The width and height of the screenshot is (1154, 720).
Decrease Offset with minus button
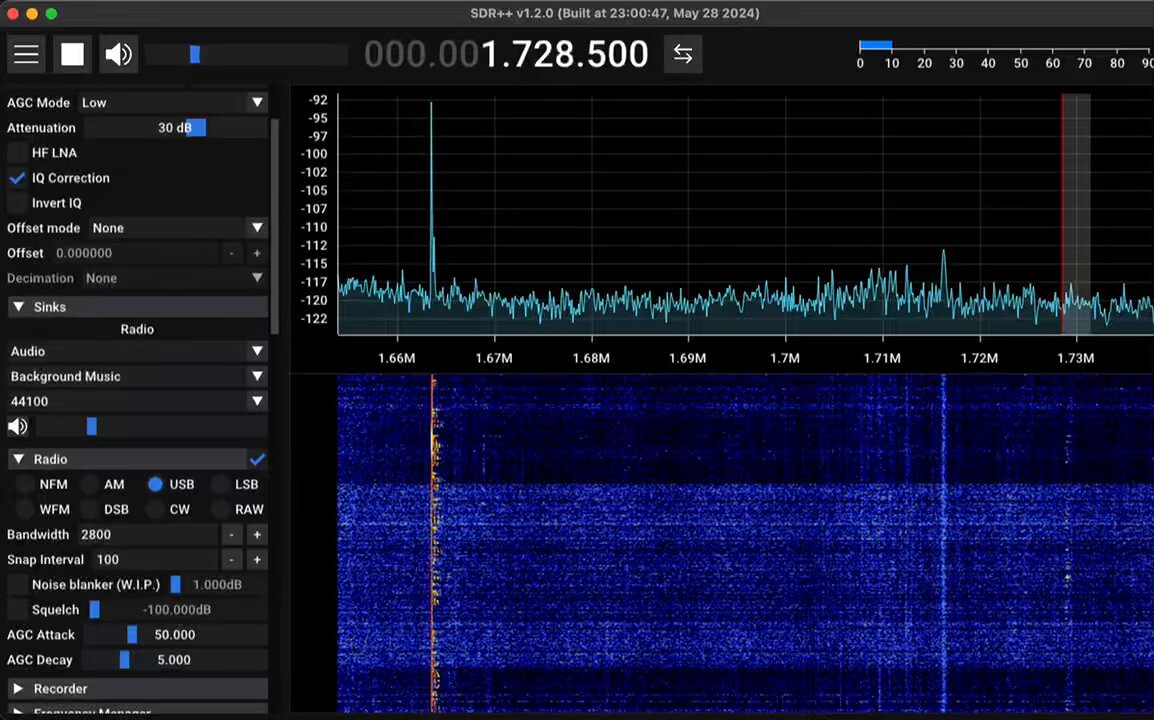232,253
